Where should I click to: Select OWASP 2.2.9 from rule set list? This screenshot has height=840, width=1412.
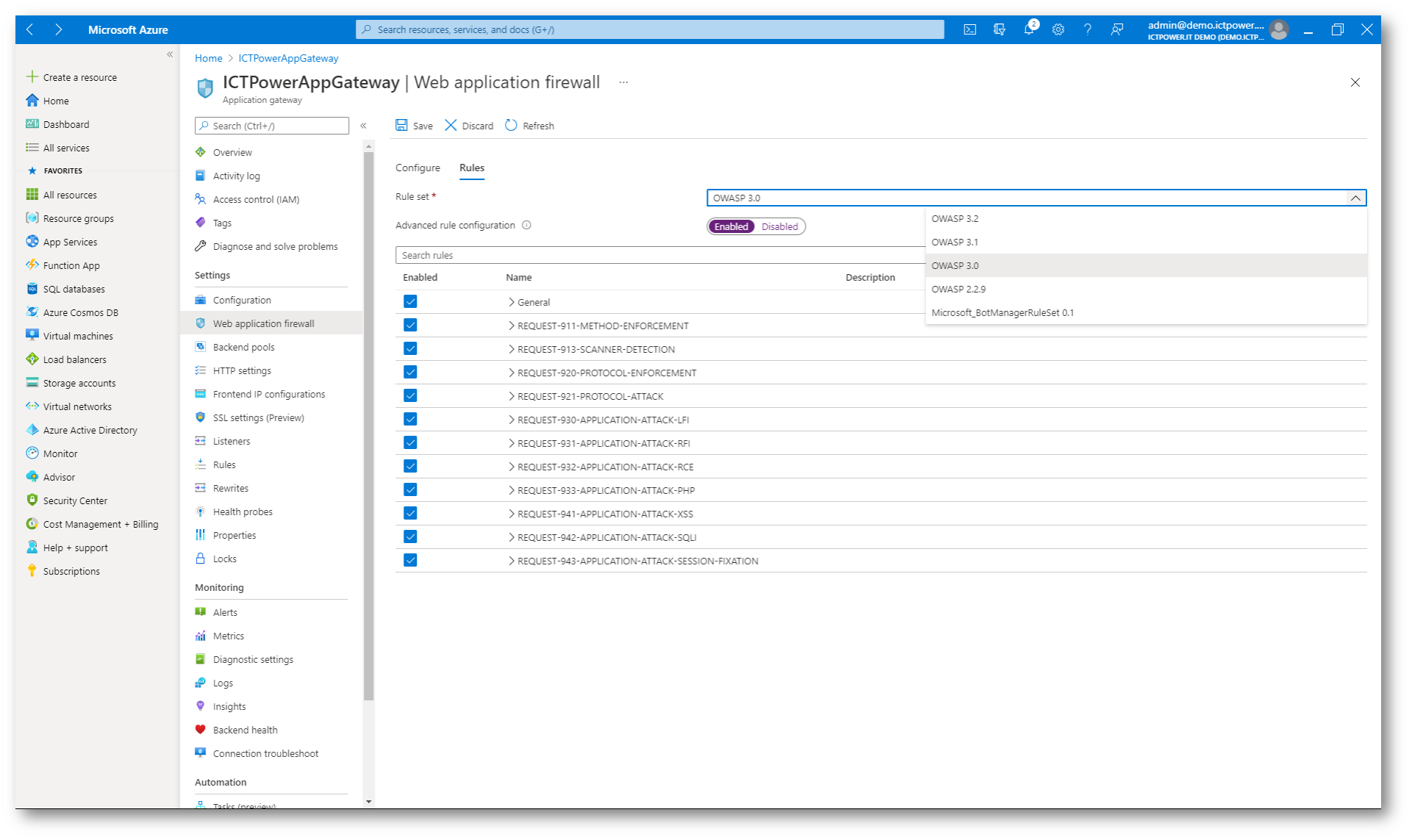click(x=1146, y=289)
